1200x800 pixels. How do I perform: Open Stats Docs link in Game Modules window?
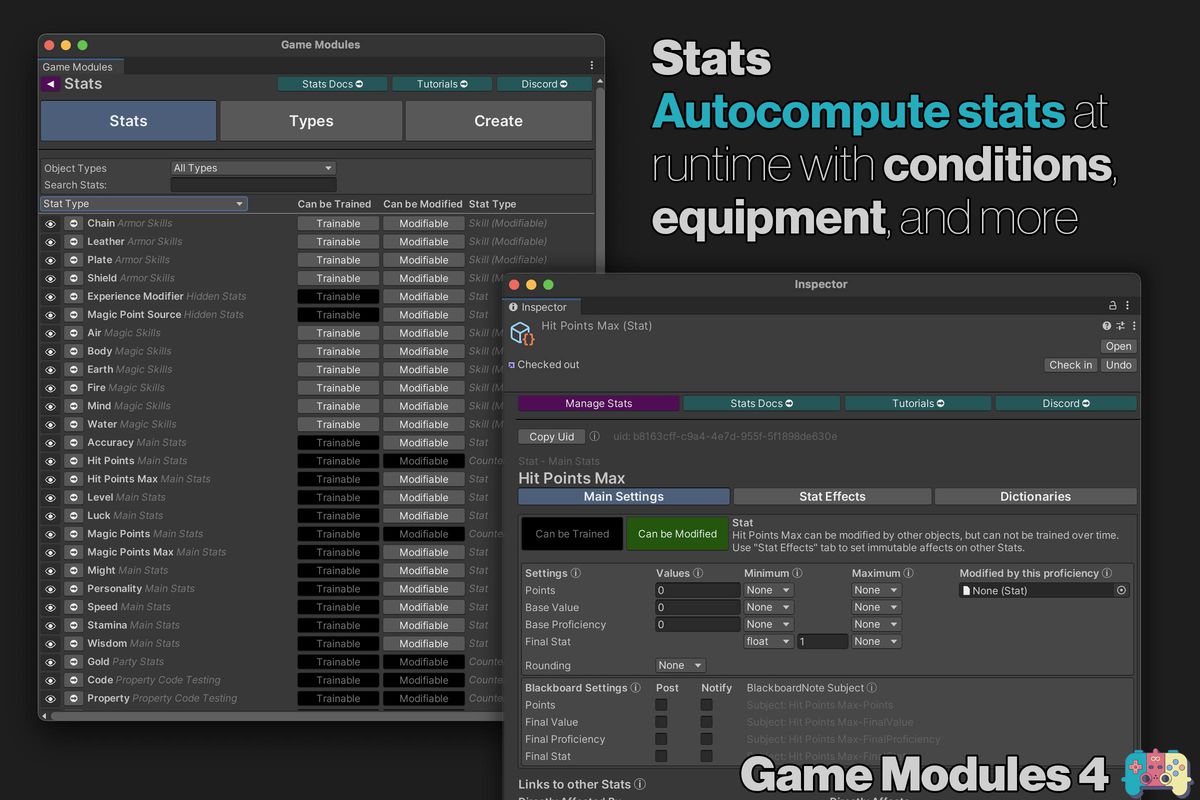[332, 84]
